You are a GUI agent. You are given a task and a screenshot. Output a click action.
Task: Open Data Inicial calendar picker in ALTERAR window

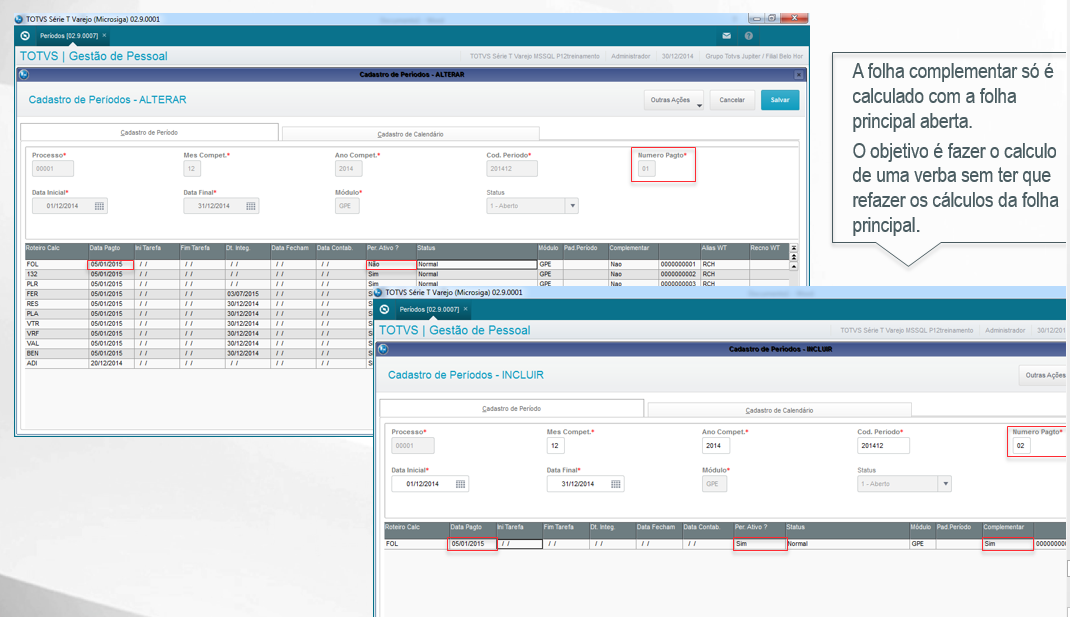point(100,206)
